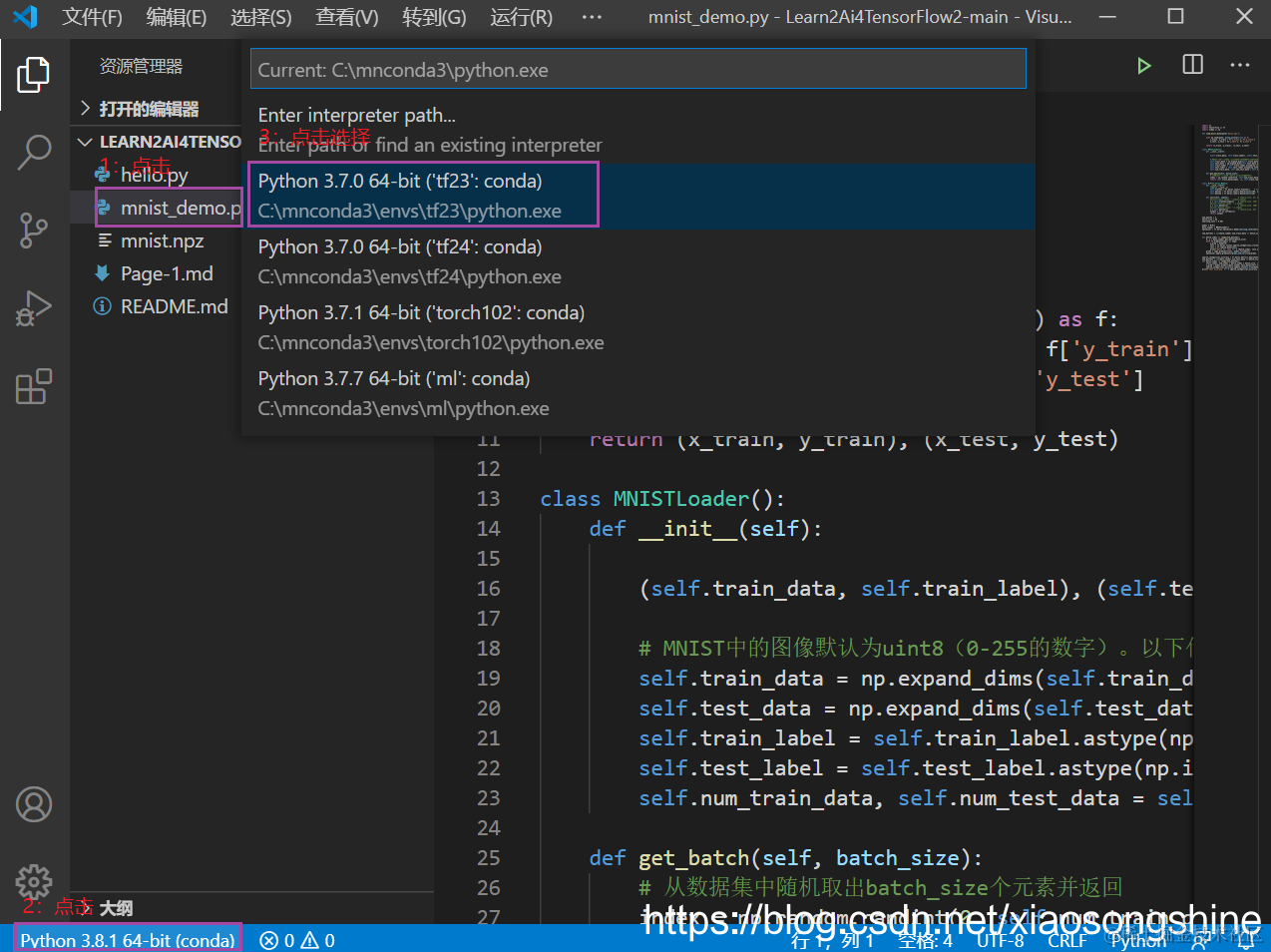The height and width of the screenshot is (952, 1271).
Task: Click the editor minimap
Action: tap(1229, 200)
